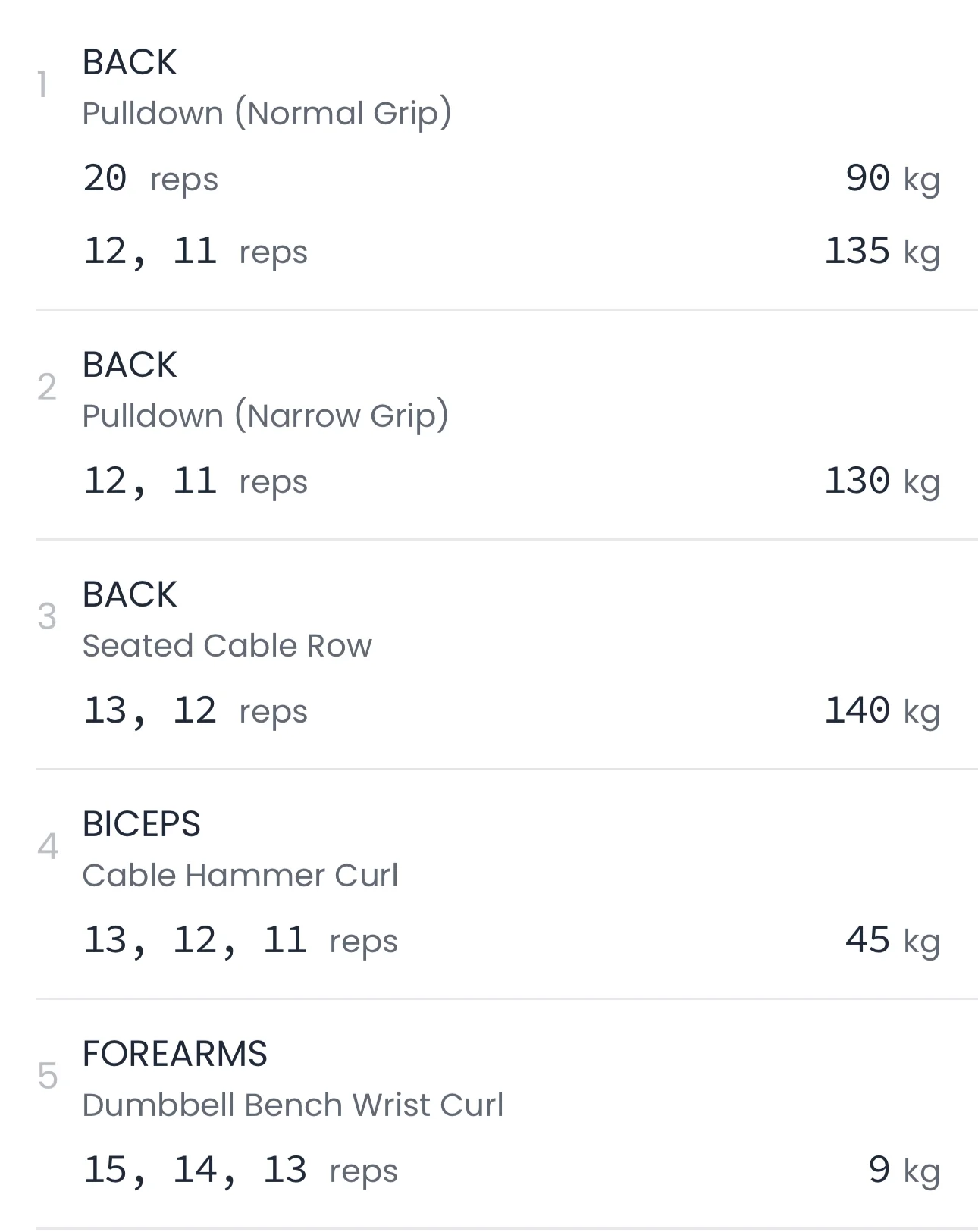Open the Seated Cable Row exercise

click(x=227, y=645)
